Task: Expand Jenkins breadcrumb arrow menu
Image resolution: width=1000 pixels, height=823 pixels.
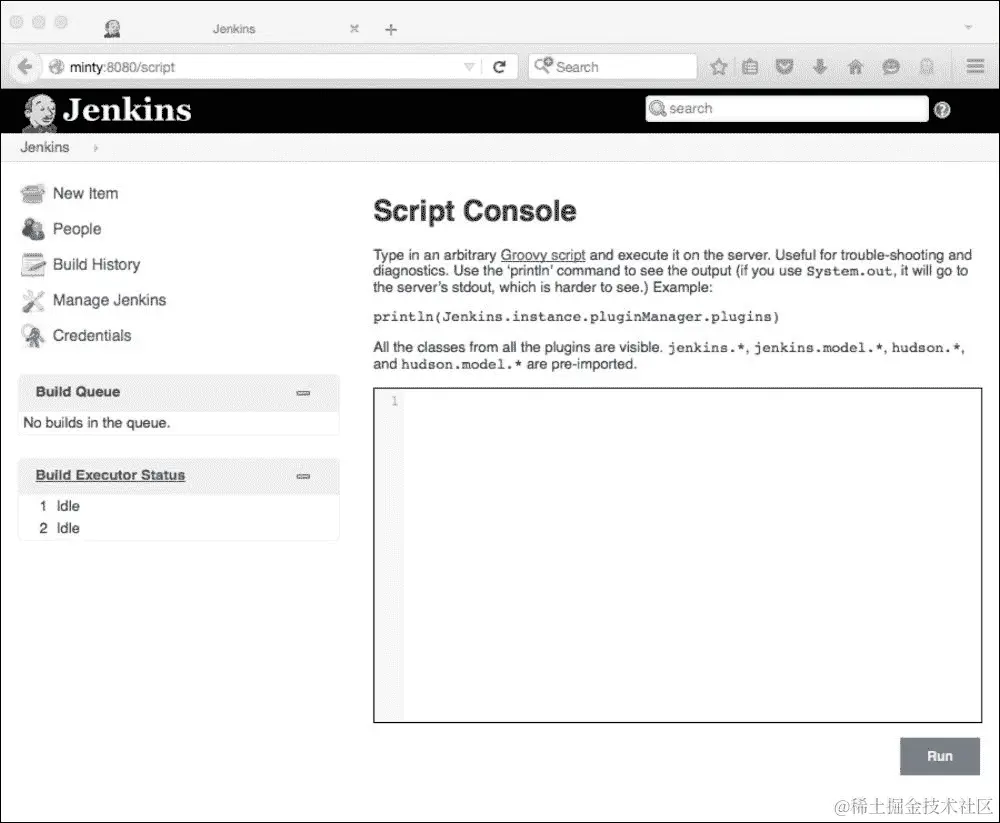Action: pos(96,147)
